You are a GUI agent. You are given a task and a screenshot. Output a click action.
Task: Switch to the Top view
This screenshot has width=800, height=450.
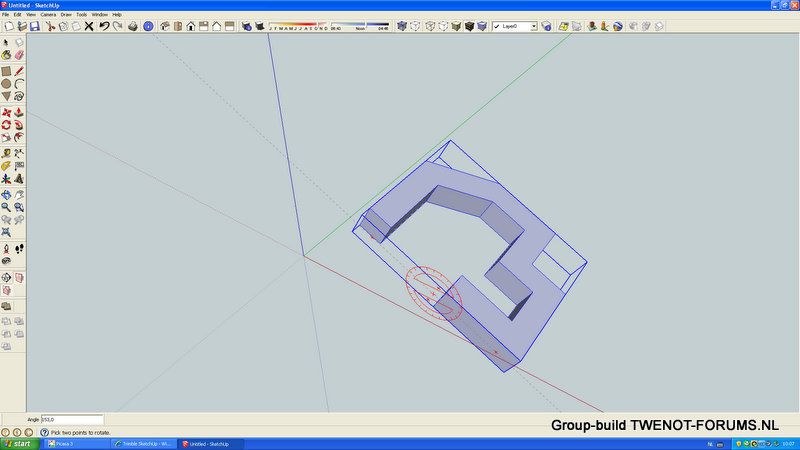click(x=178, y=26)
